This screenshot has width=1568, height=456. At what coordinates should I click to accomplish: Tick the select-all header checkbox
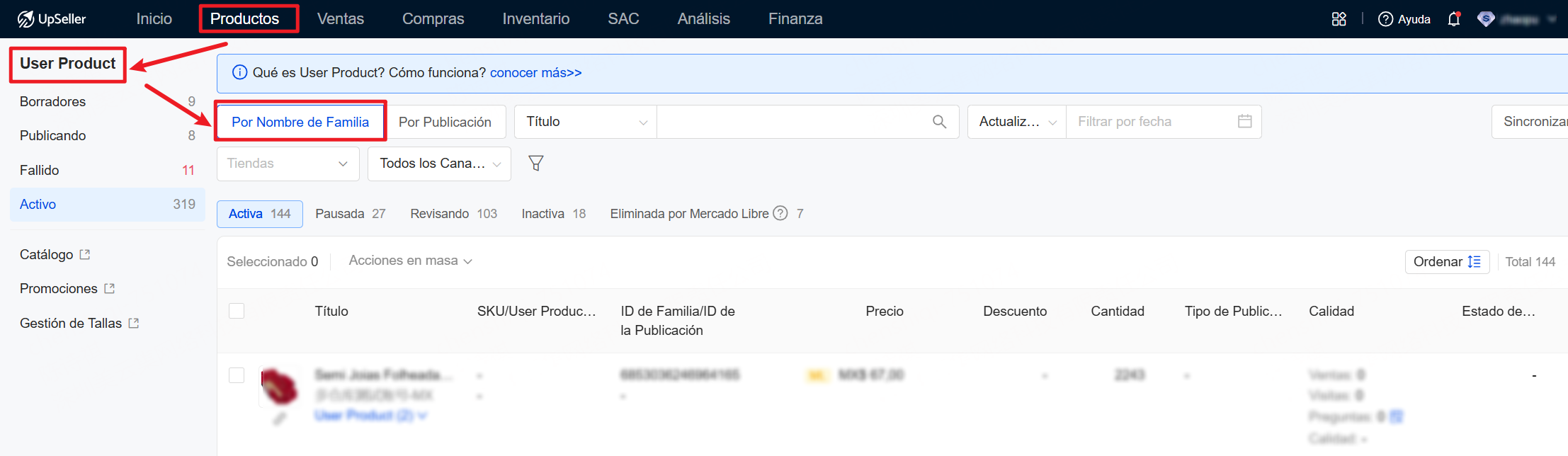pos(237,311)
